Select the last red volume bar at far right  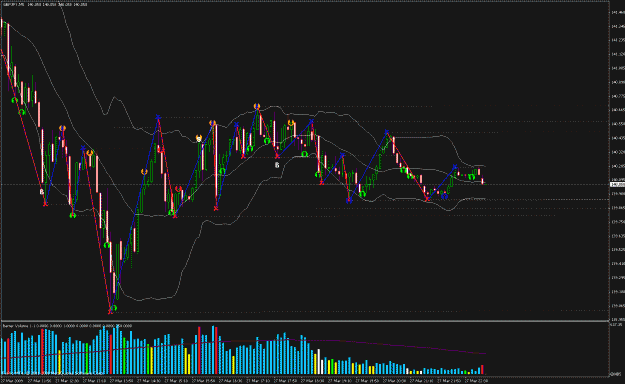click(482, 370)
